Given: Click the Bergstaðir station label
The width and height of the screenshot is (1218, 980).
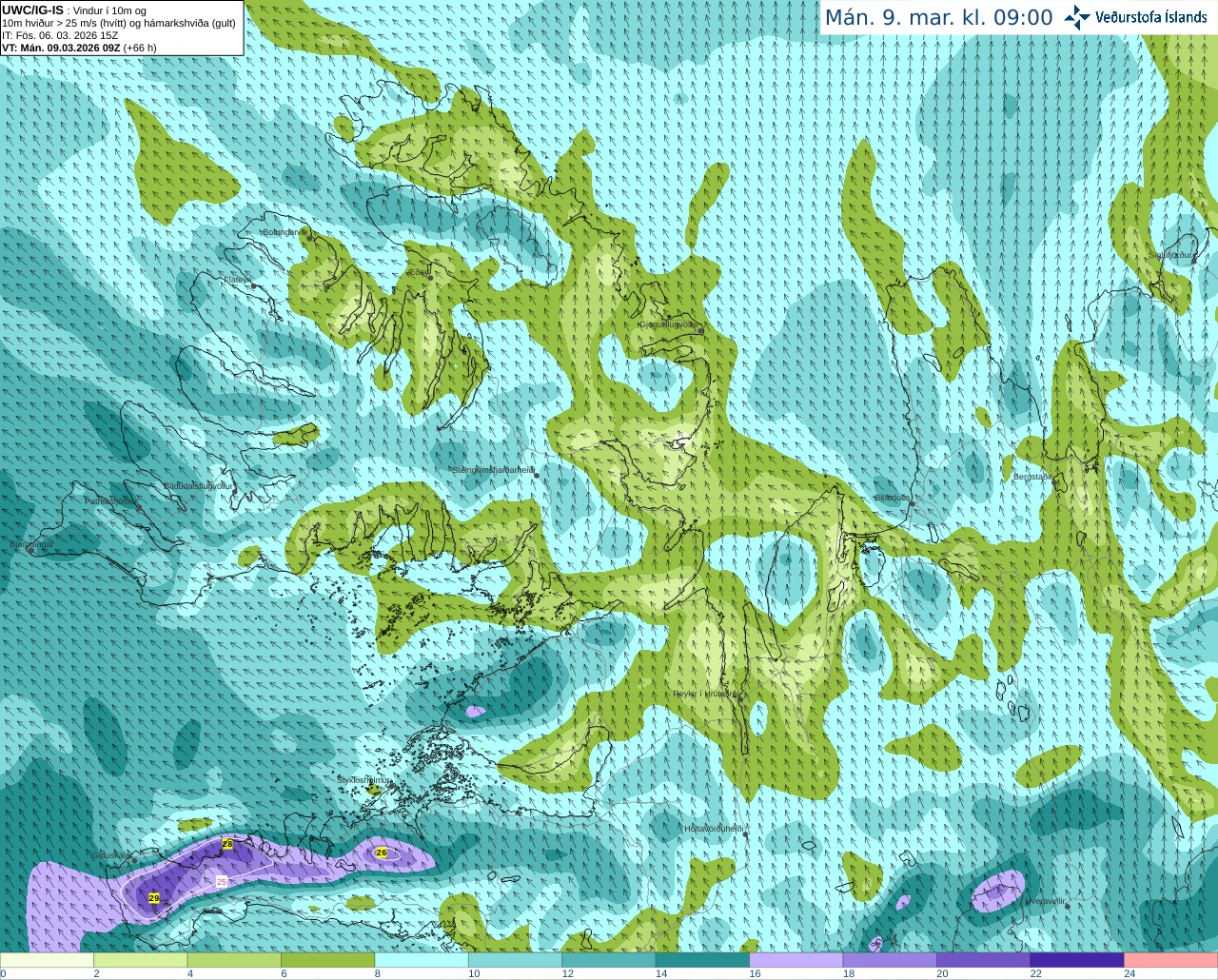Looking at the screenshot, I should (1033, 477).
